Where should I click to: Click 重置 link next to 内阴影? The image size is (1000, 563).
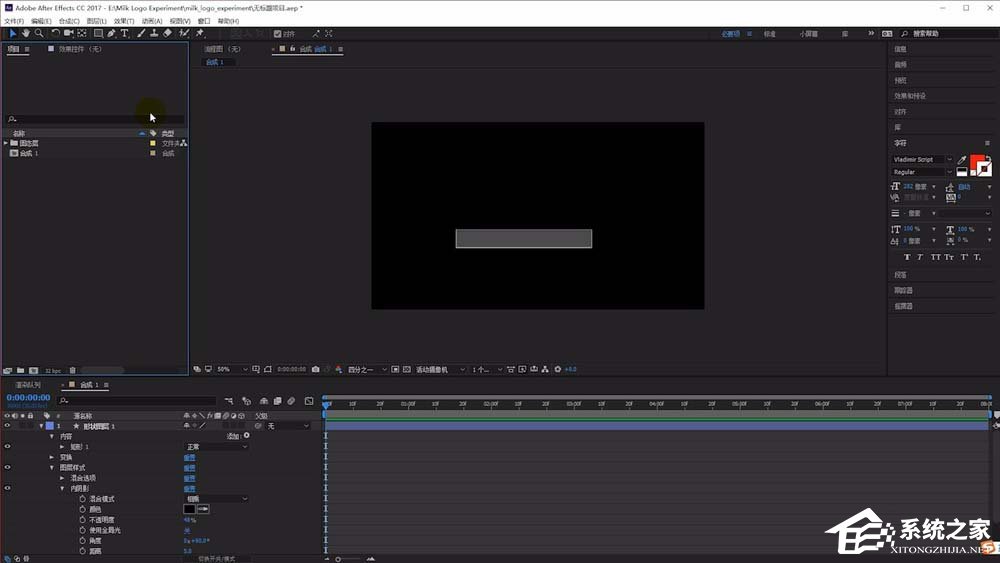tap(189, 488)
